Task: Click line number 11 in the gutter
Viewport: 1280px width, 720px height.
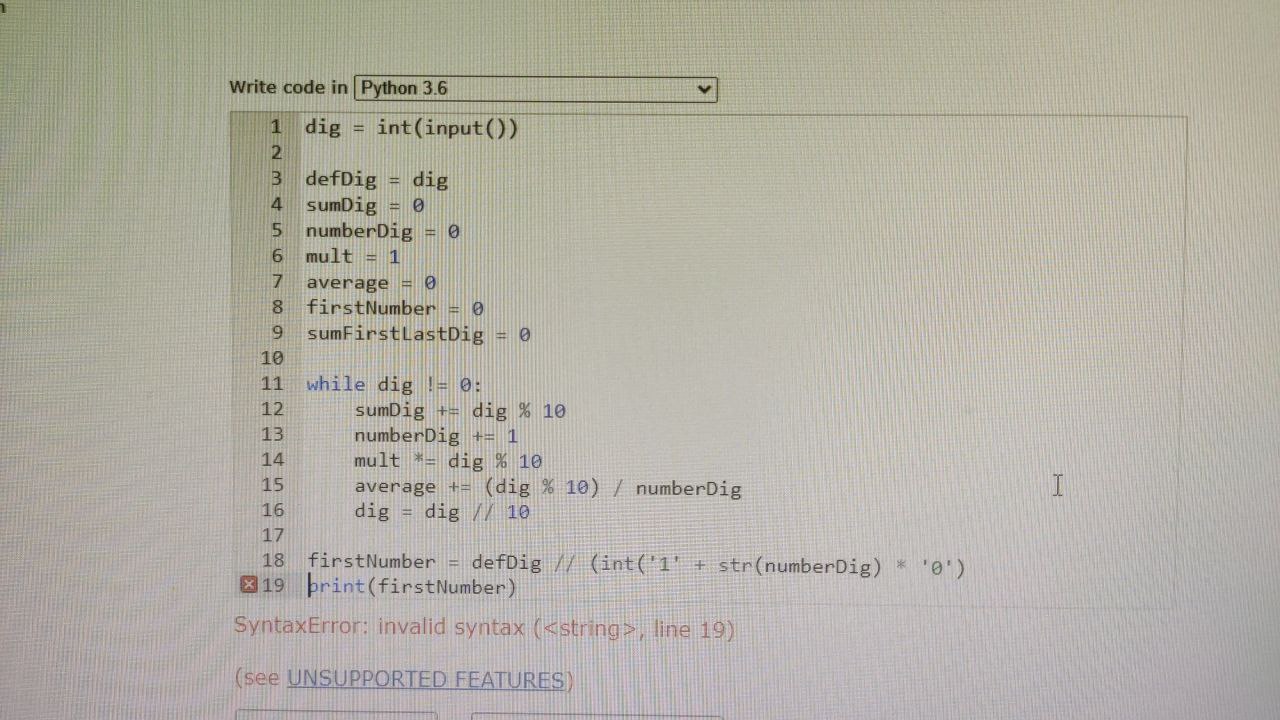Action: tap(271, 383)
